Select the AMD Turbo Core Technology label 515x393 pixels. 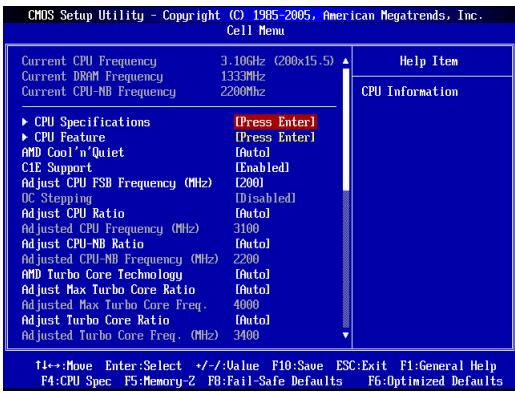[102, 275]
